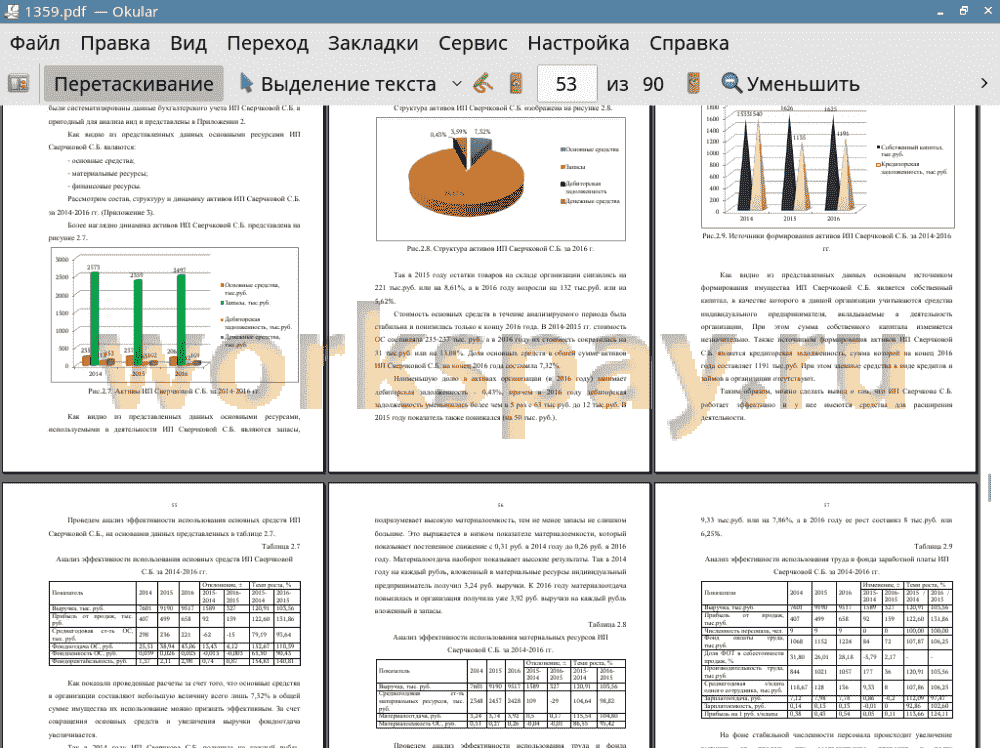
Task: Restore the Okular window size
Action: (x=964, y=11)
